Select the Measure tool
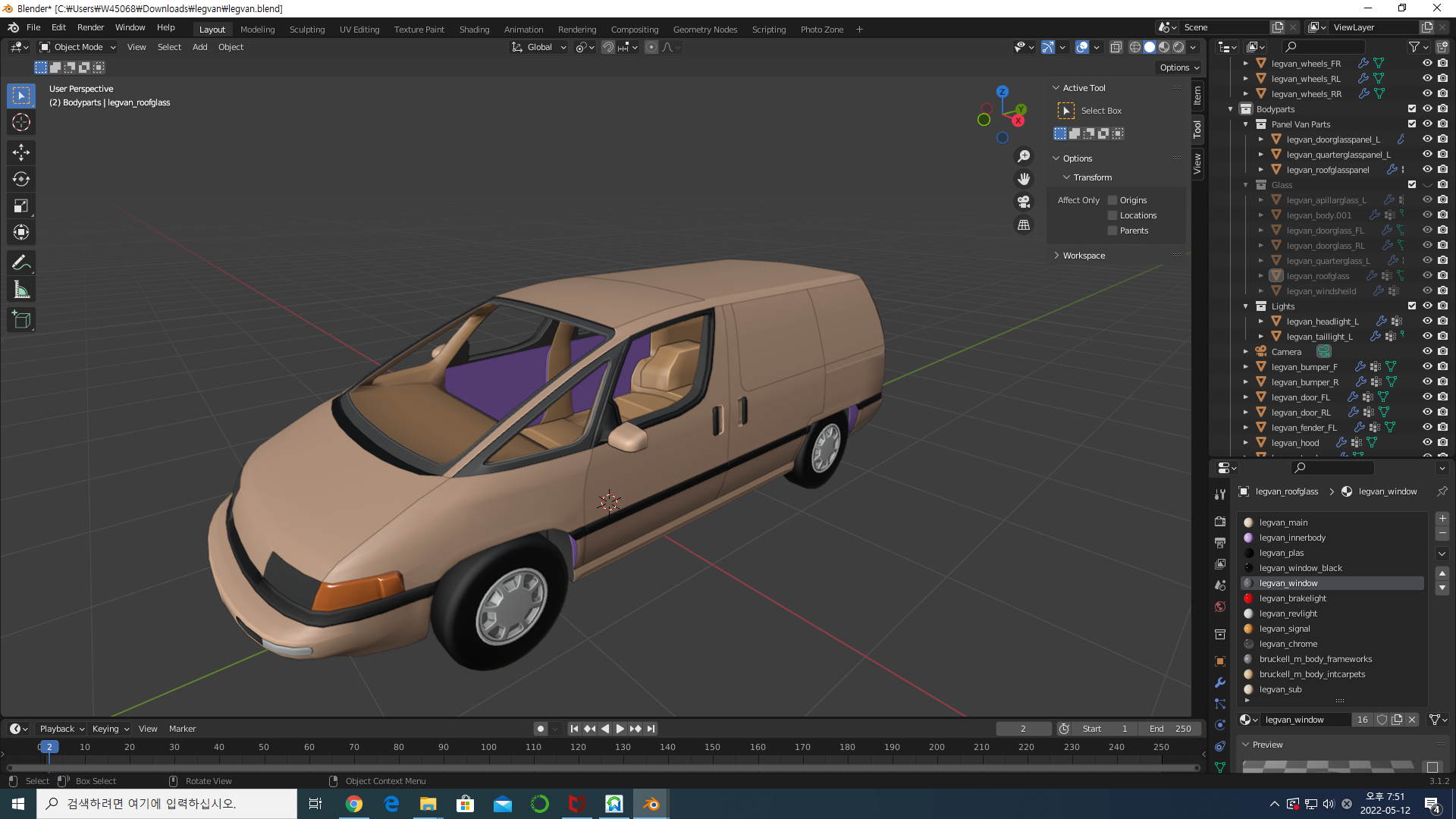Image resolution: width=1456 pixels, height=819 pixels. [x=21, y=290]
